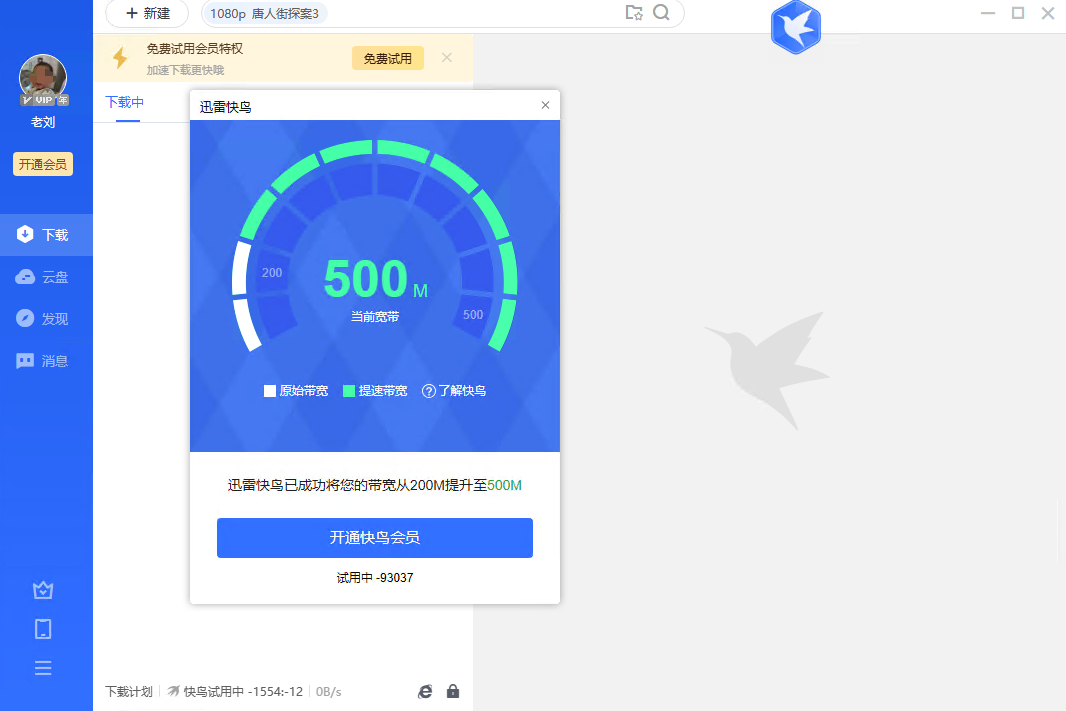Open 云盘 cloud drive in sidebar

(46, 277)
